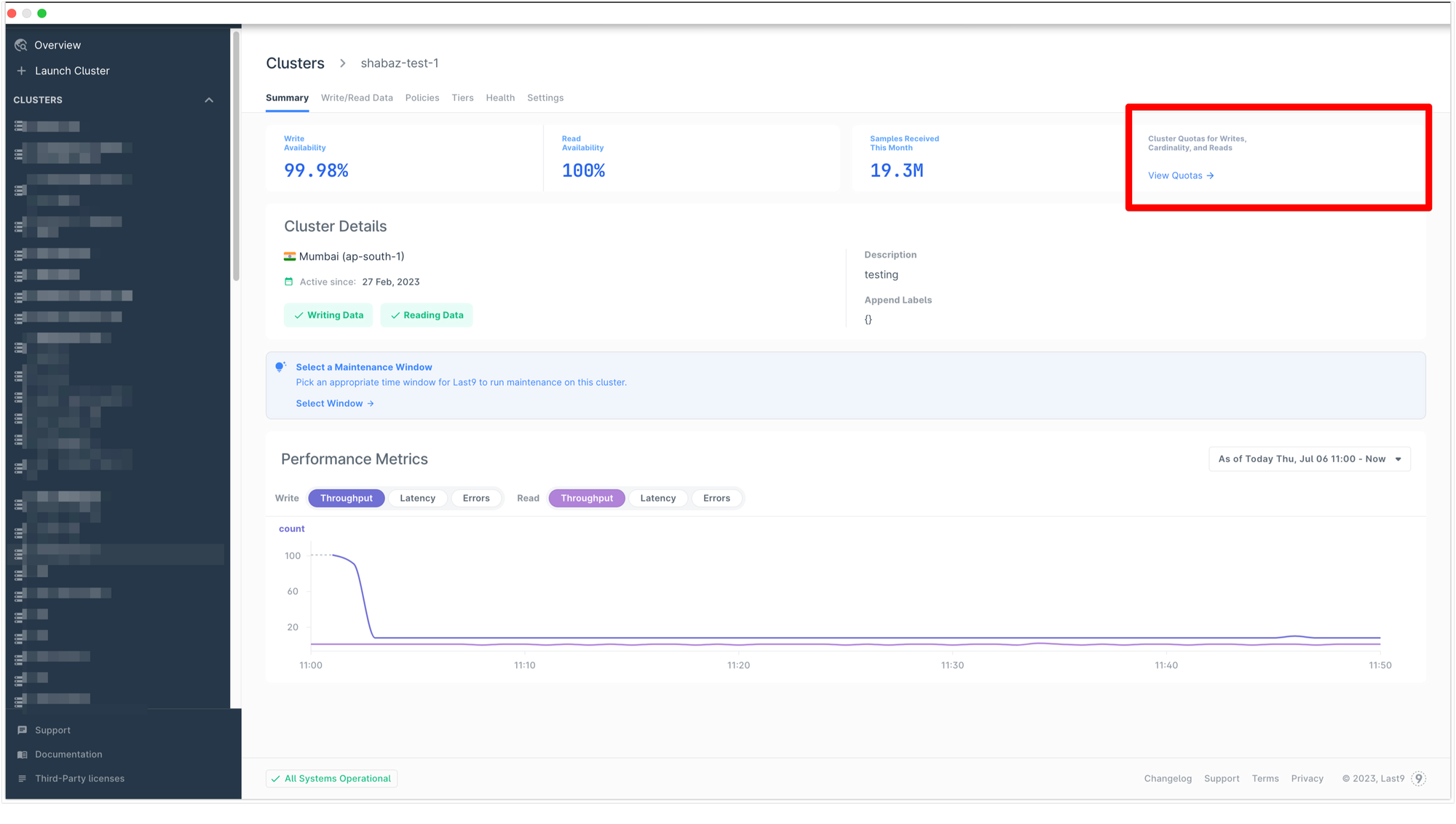
Task: Click the Documentation book icon
Action: click(22, 755)
